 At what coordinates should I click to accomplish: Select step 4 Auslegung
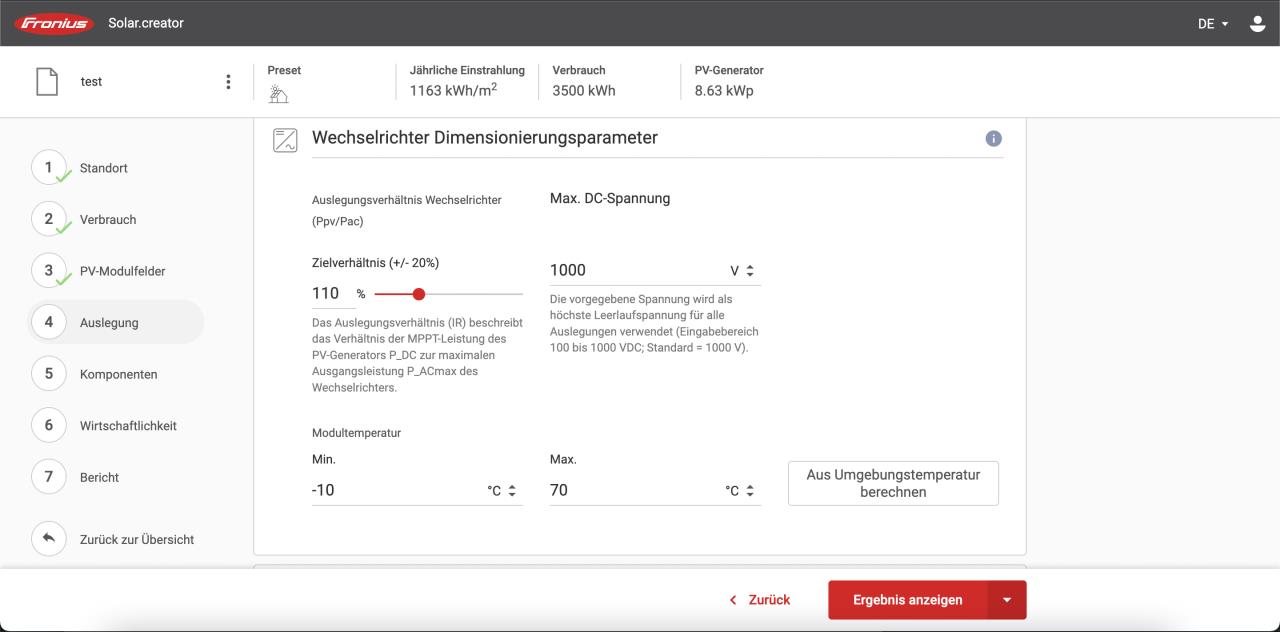point(115,322)
